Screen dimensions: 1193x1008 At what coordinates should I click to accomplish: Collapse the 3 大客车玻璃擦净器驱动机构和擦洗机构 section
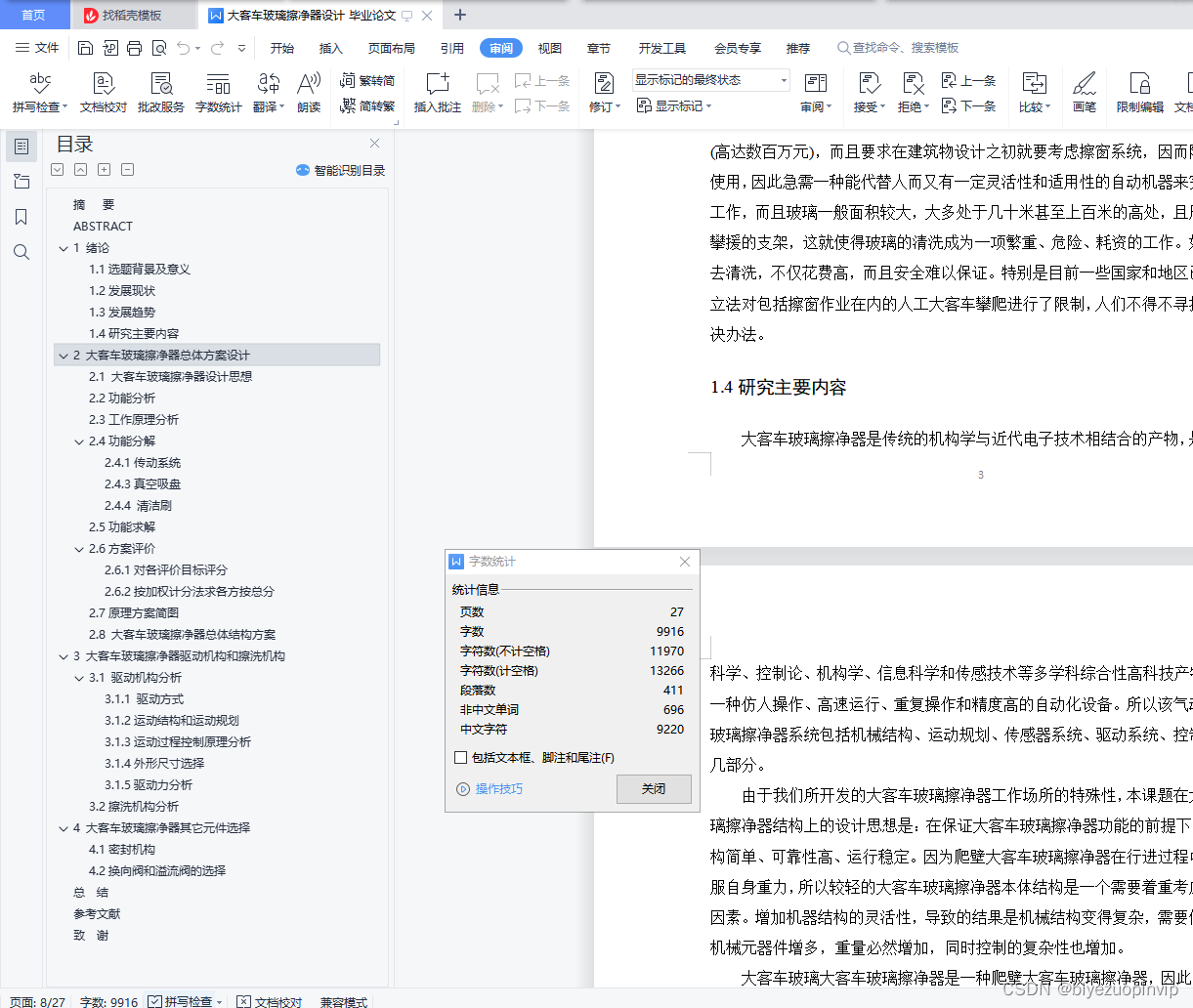pos(64,656)
